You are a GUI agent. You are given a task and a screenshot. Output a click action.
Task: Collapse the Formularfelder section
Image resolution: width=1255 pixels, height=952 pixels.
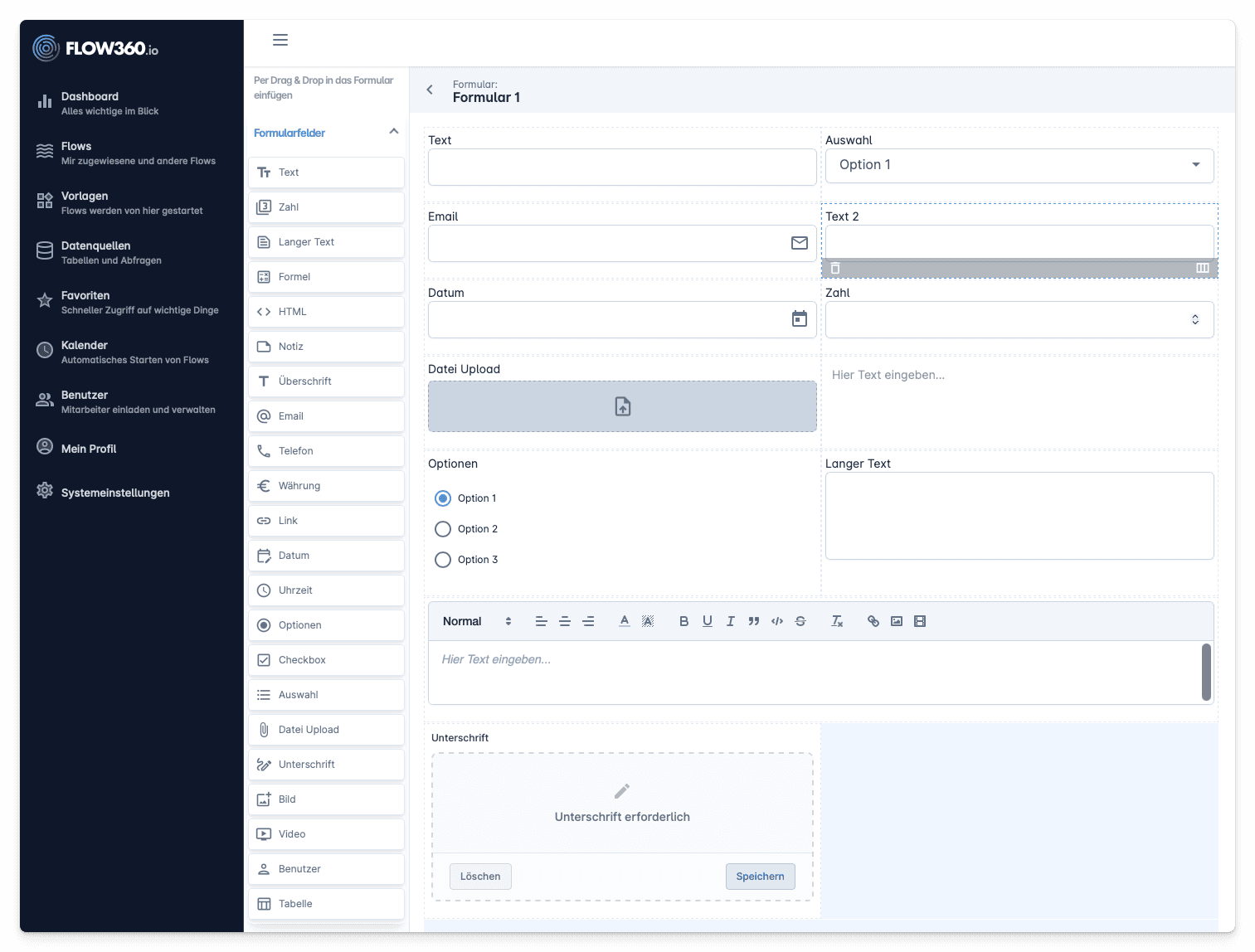pyautogui.click(x=393, y=132)
